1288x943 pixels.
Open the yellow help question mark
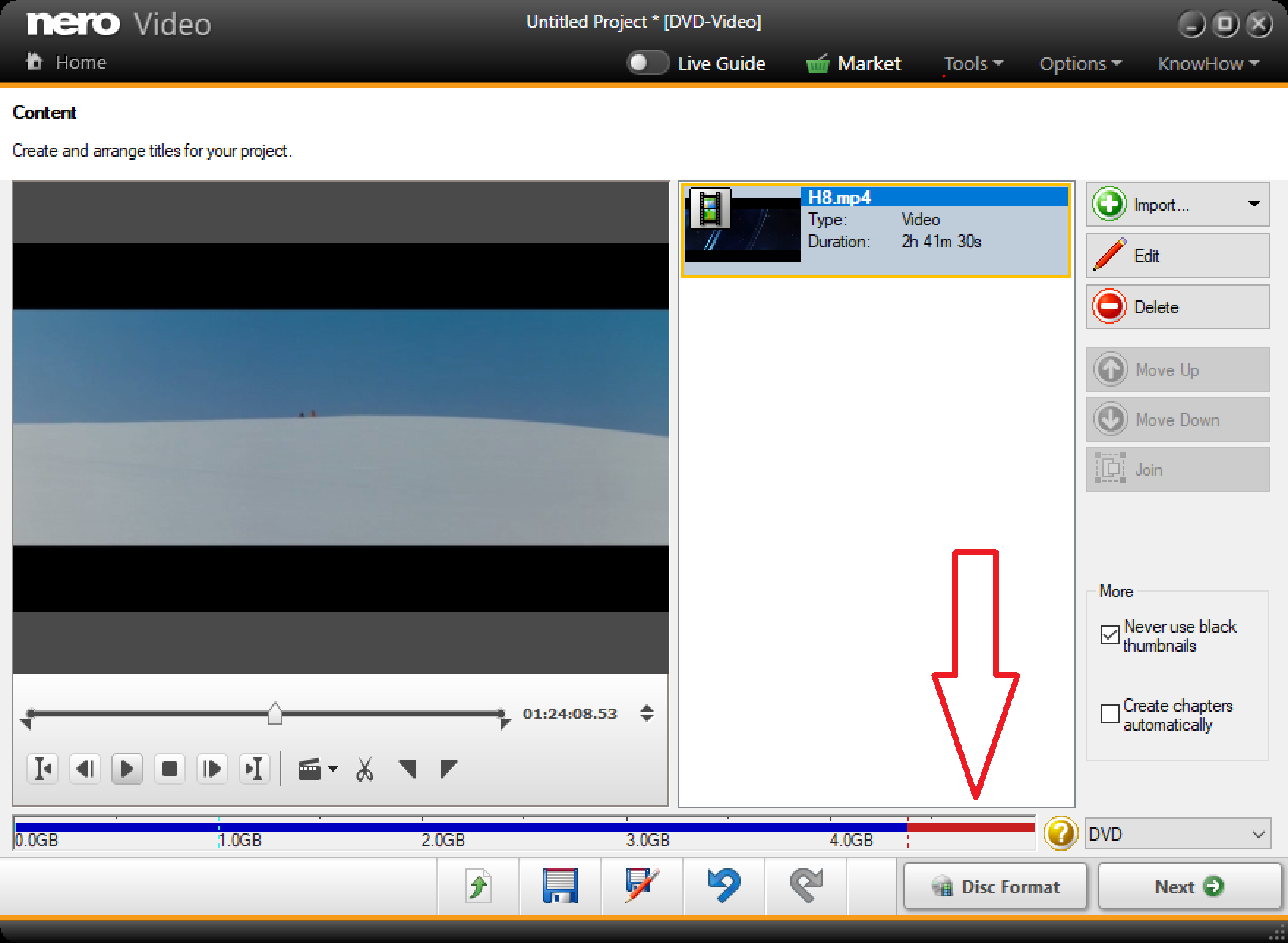click(x=1060, y=833)
